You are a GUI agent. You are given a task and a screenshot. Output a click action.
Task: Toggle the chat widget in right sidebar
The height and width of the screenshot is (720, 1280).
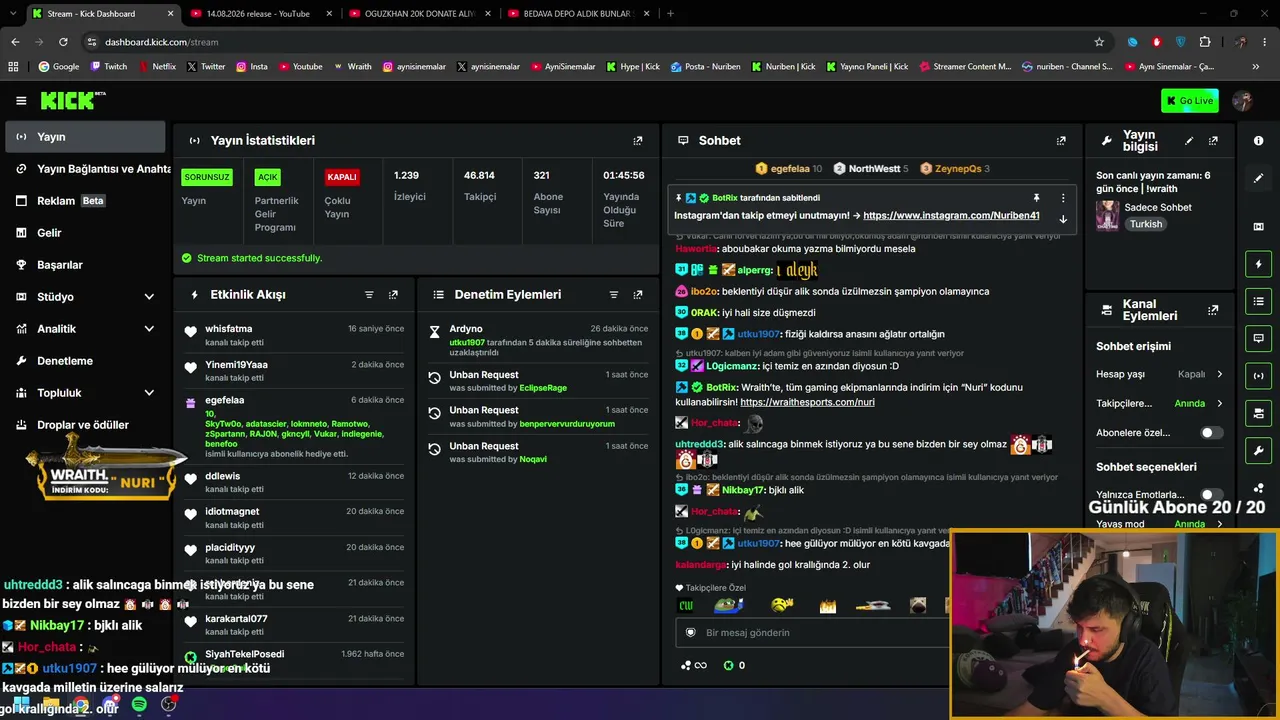coord(1258,338)
